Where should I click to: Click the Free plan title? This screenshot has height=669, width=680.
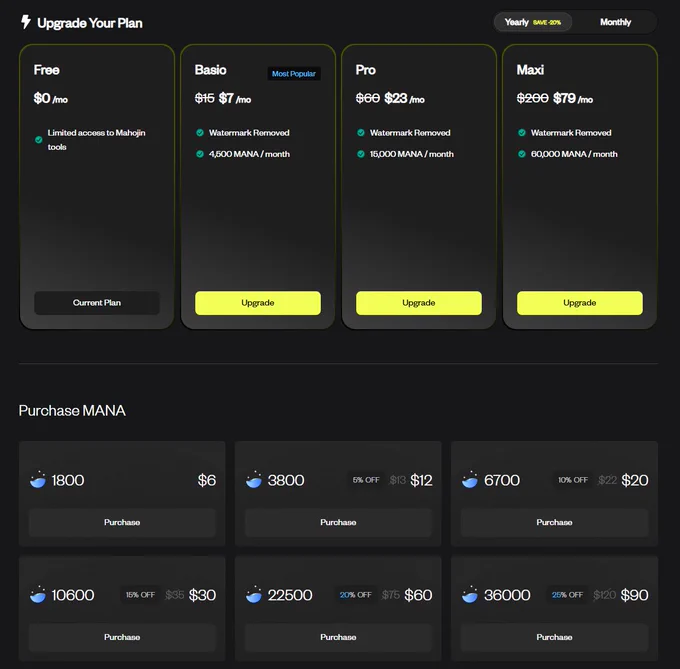pos(46,70)
